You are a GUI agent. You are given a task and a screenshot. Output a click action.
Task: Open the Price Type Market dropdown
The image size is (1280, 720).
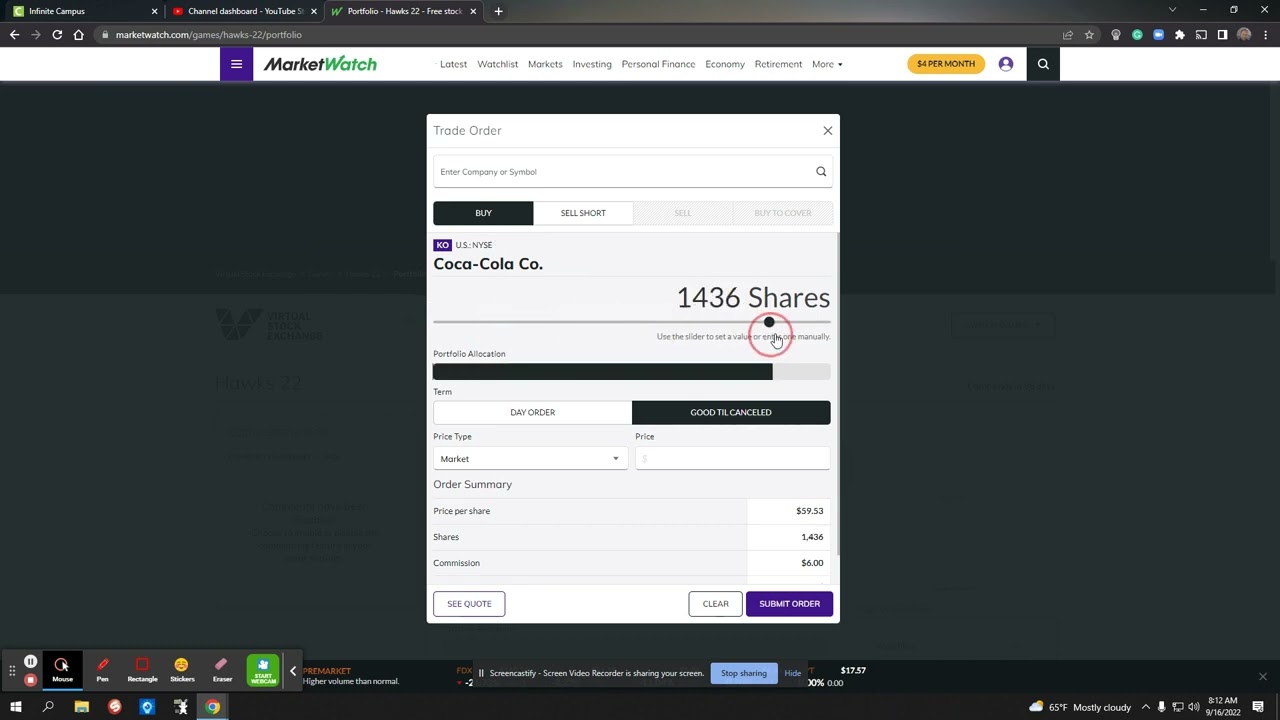pyautogui.click(x=530, y=459)
